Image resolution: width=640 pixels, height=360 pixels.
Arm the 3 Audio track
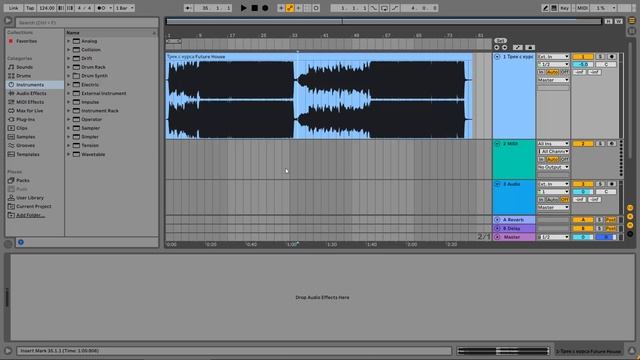611,184
